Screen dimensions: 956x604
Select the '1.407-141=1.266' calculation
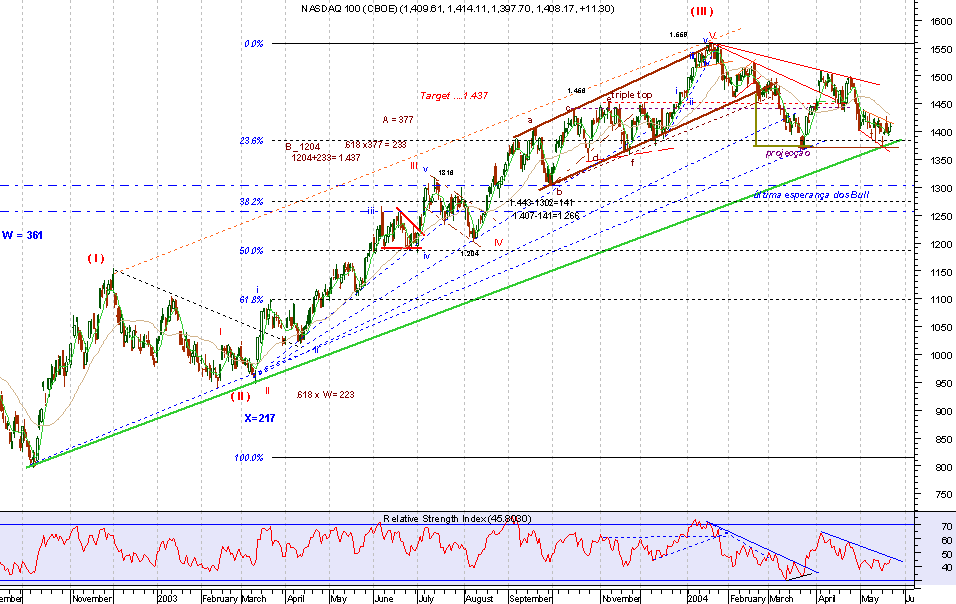(x=546, y=216)
